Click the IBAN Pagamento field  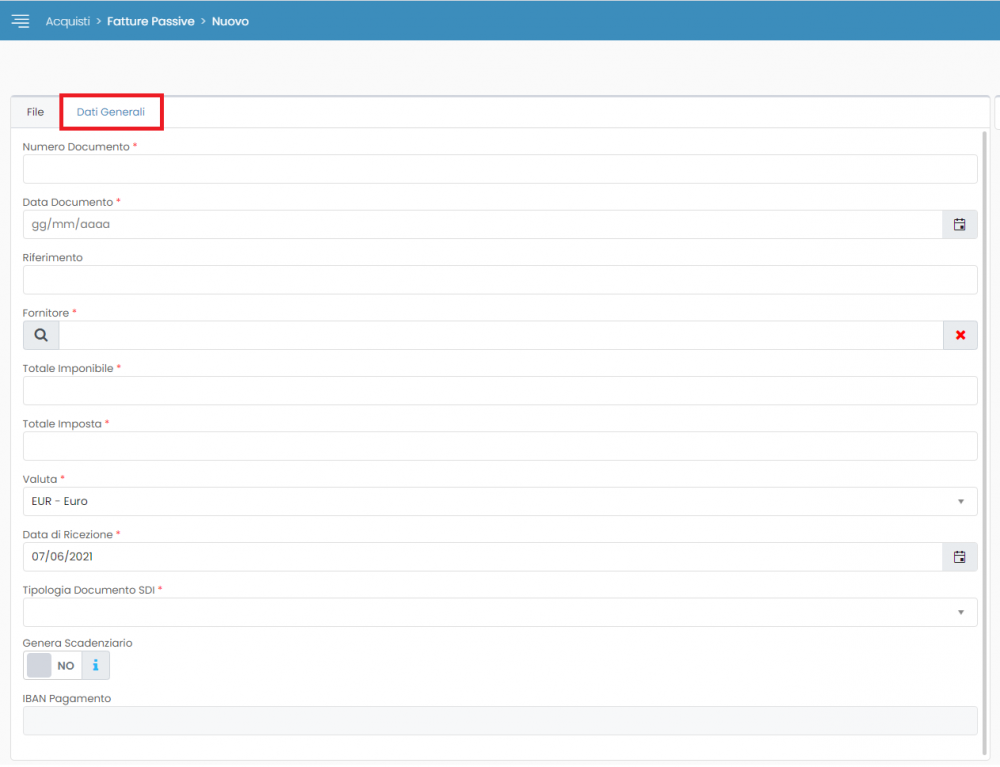(x=500, y=721)
